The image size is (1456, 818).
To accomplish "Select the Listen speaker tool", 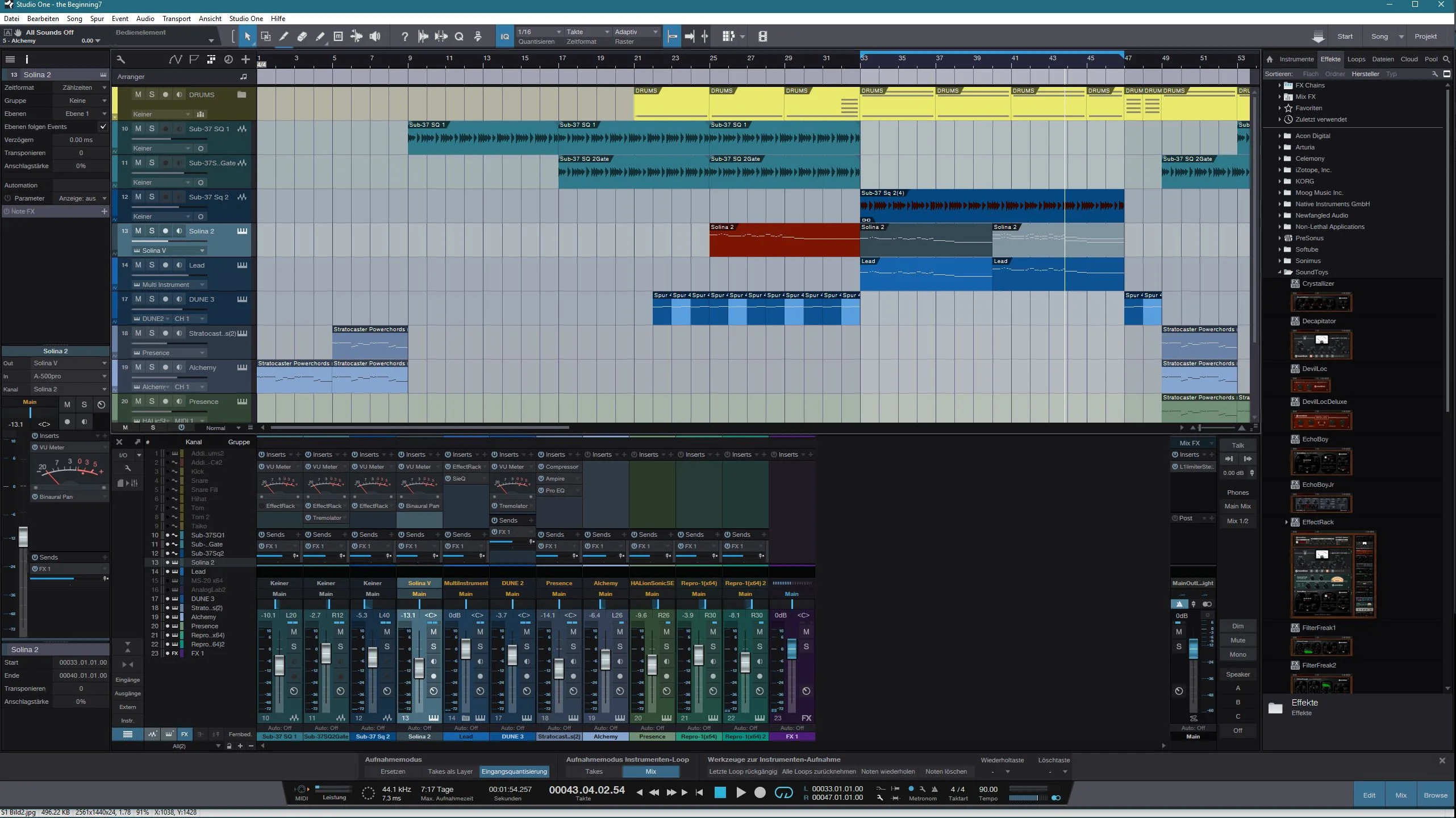I will pos(375,36).
